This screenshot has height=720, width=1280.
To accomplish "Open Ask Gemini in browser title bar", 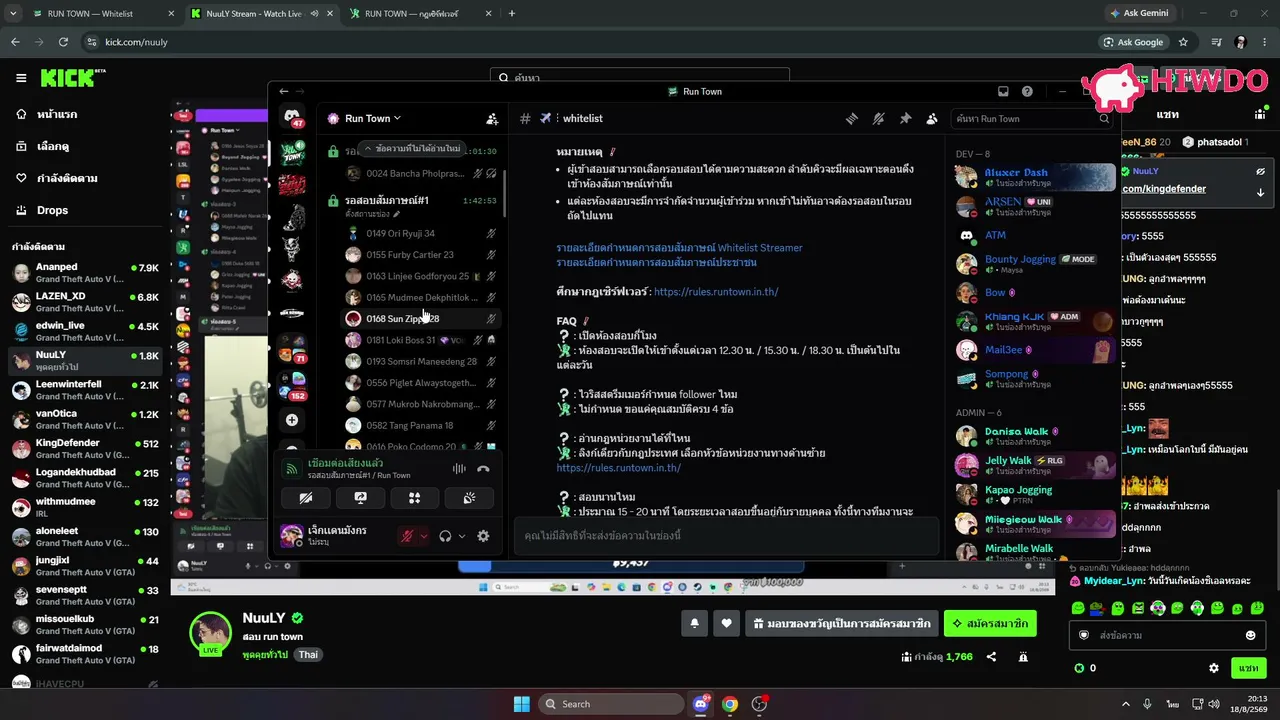I will tap(1140, 14).
